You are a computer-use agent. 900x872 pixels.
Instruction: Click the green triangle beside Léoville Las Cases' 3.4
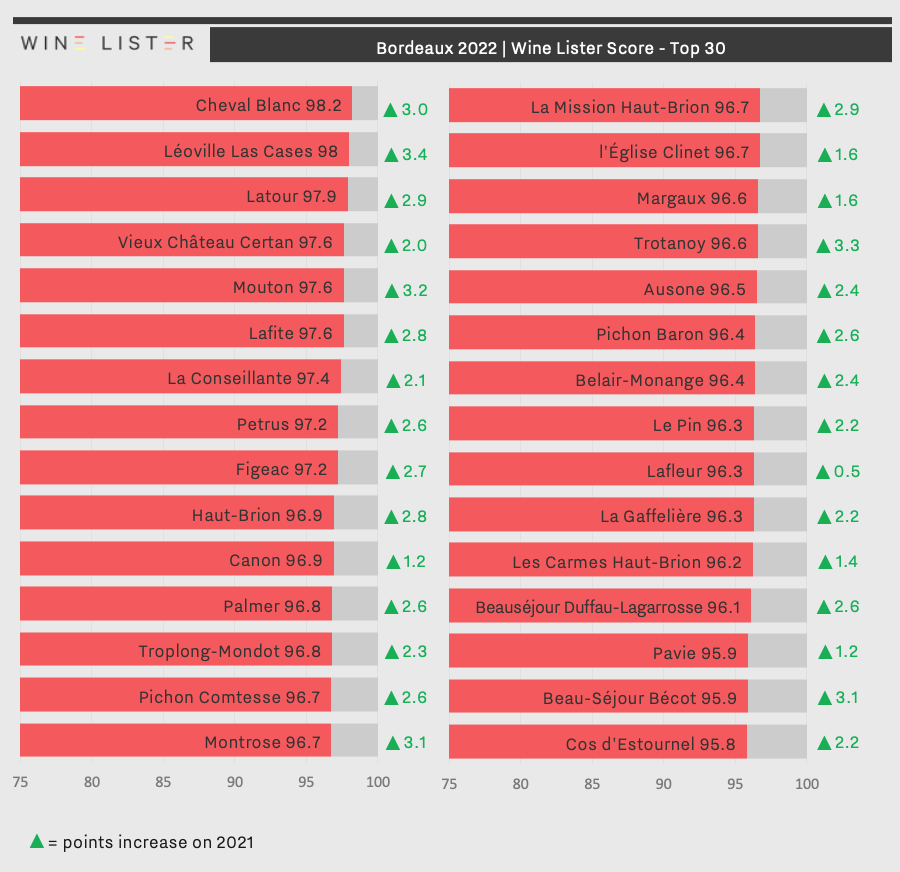[x=391, y=155]
